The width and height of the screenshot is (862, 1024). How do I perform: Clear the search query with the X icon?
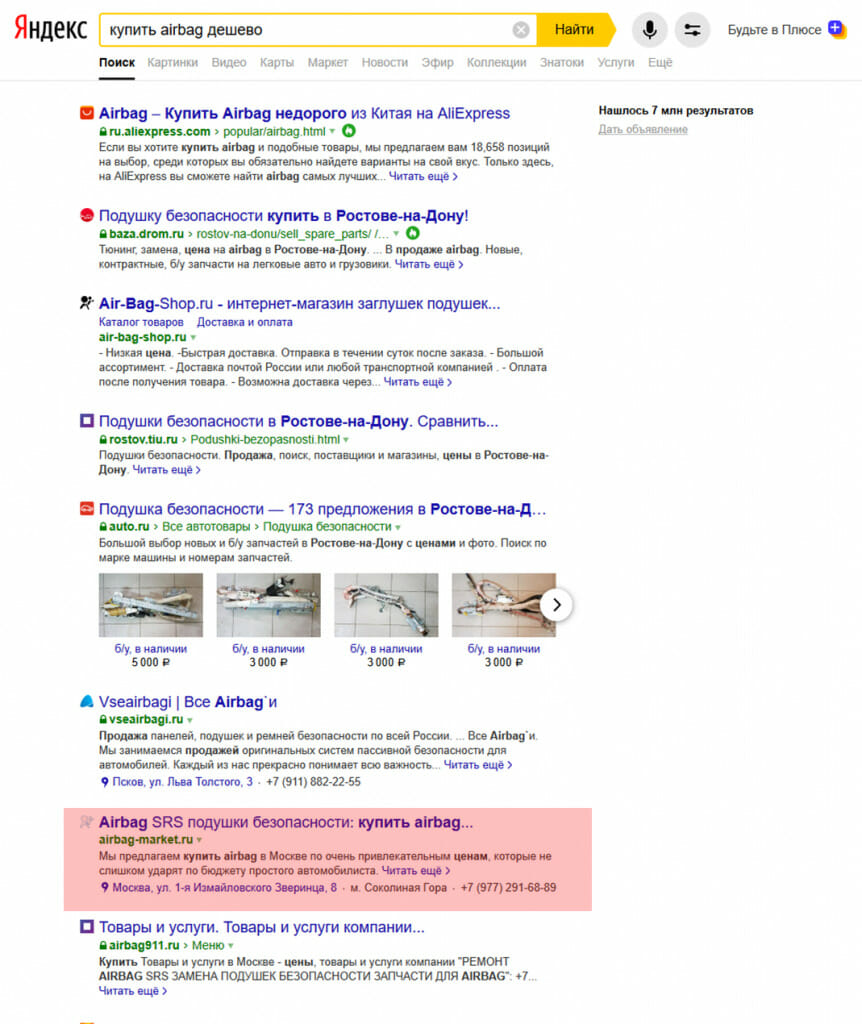(x=520, y=30)
